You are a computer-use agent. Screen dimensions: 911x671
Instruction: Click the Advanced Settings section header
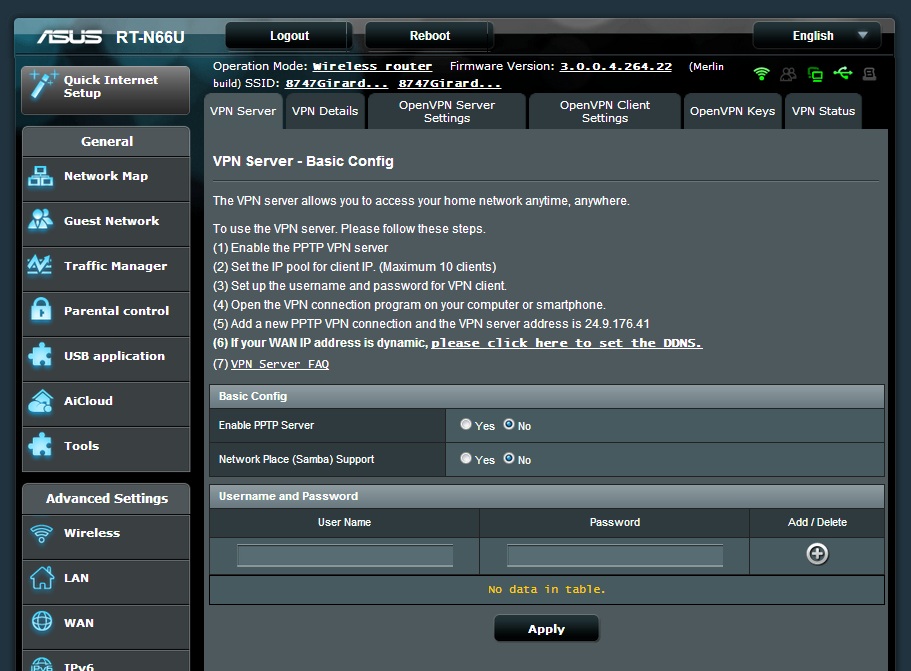coord(106,498)
